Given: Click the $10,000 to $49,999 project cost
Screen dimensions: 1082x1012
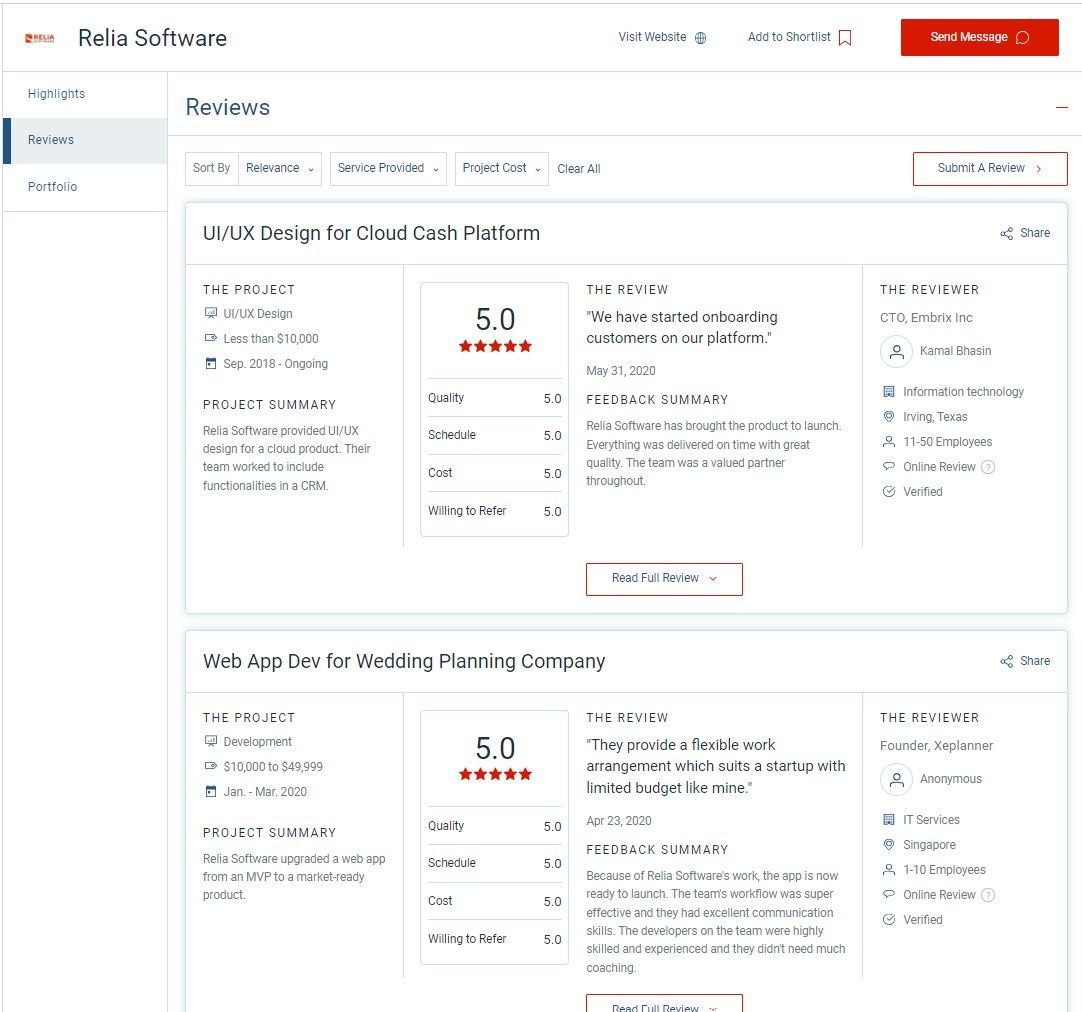Looking at the screenshot, I should [273, 766].
